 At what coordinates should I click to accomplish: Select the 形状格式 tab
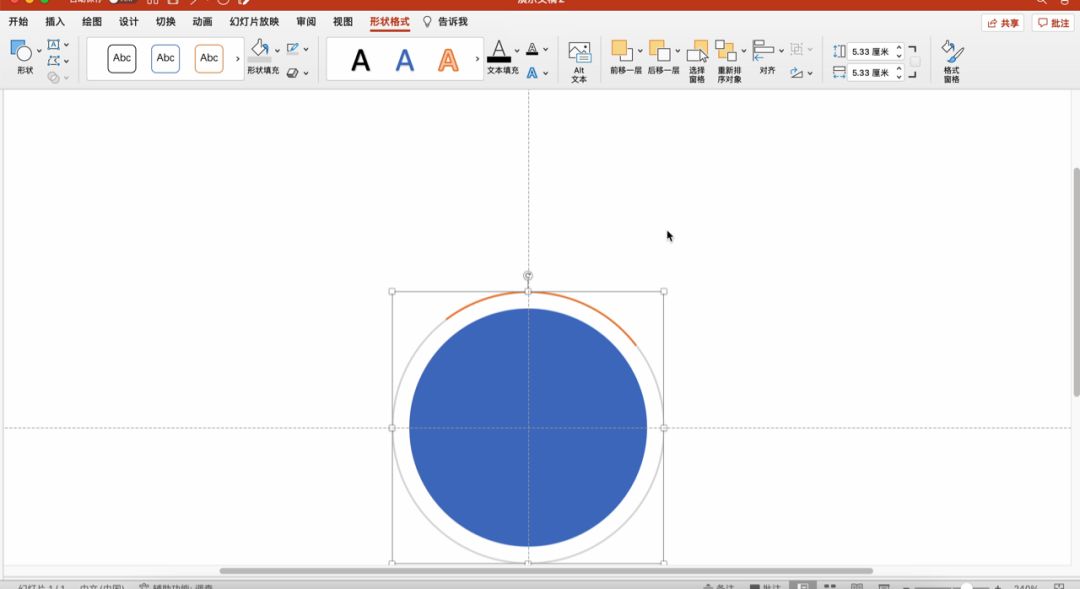pos(389,22)
